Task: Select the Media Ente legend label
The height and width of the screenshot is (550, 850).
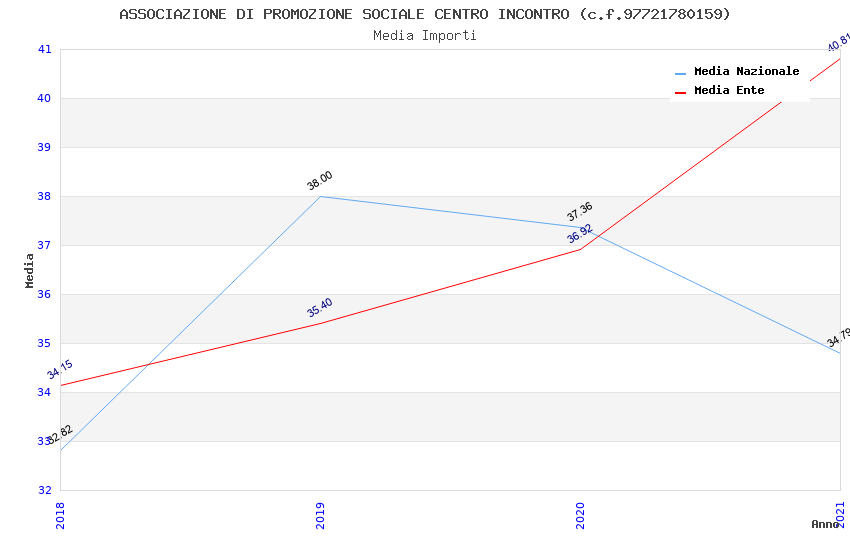Action: [x=729, y=91]
